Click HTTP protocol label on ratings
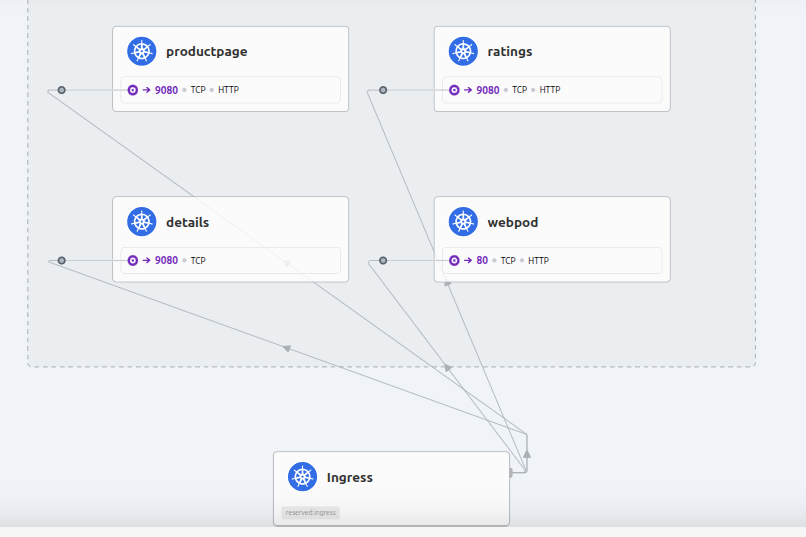 pos(550,90)
